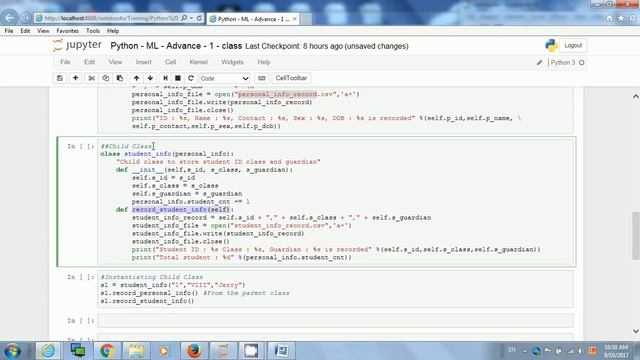Open the Jupyter Help menu
Image resolution: width=640 pixels, height=360 pixels.
tap(264, 62)
